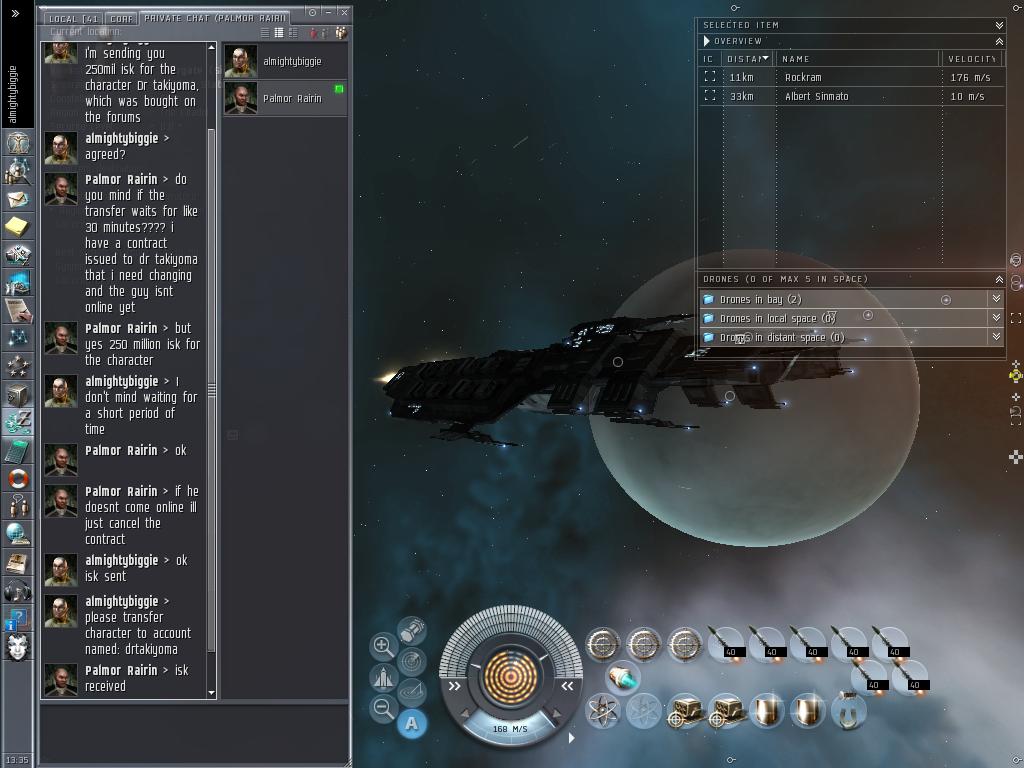
Task: Click the Zoom Out magnifier on HUD
Action: 383,707
